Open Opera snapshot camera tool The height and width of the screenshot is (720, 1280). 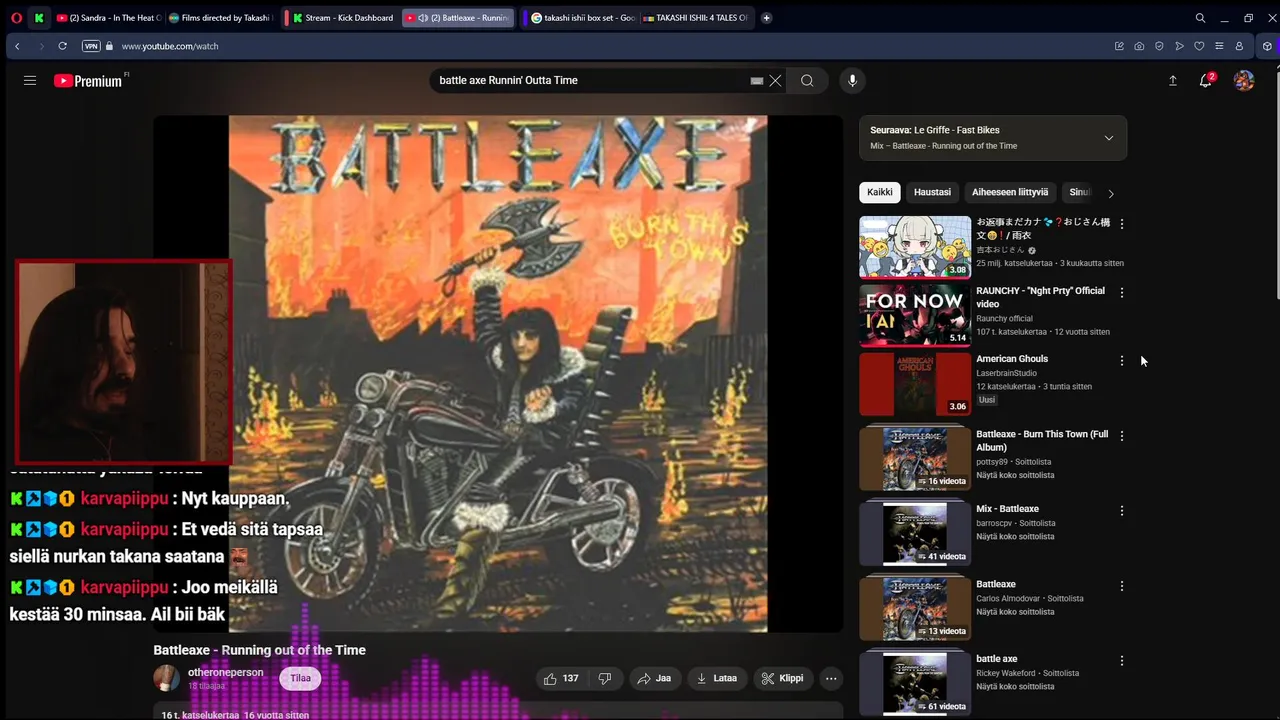(x=1139, y=46)
